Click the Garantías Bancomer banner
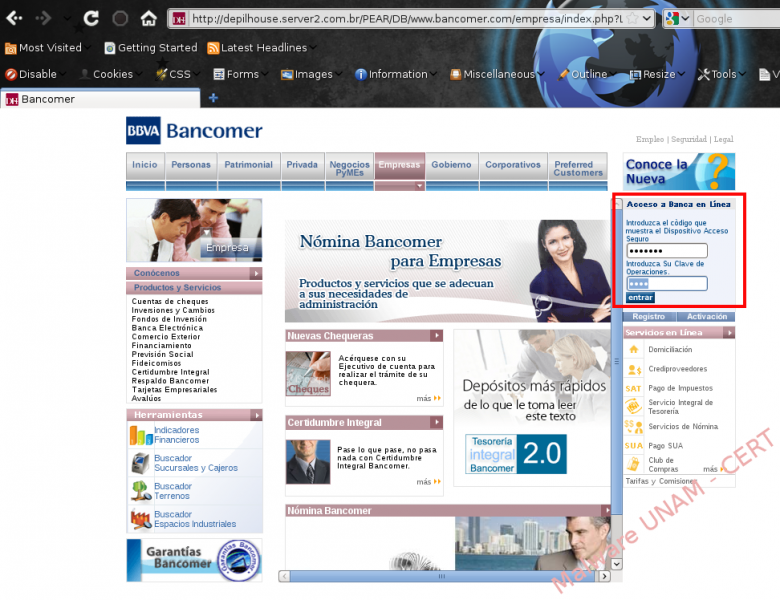This screenshot has width=780, height=600. 195,560
